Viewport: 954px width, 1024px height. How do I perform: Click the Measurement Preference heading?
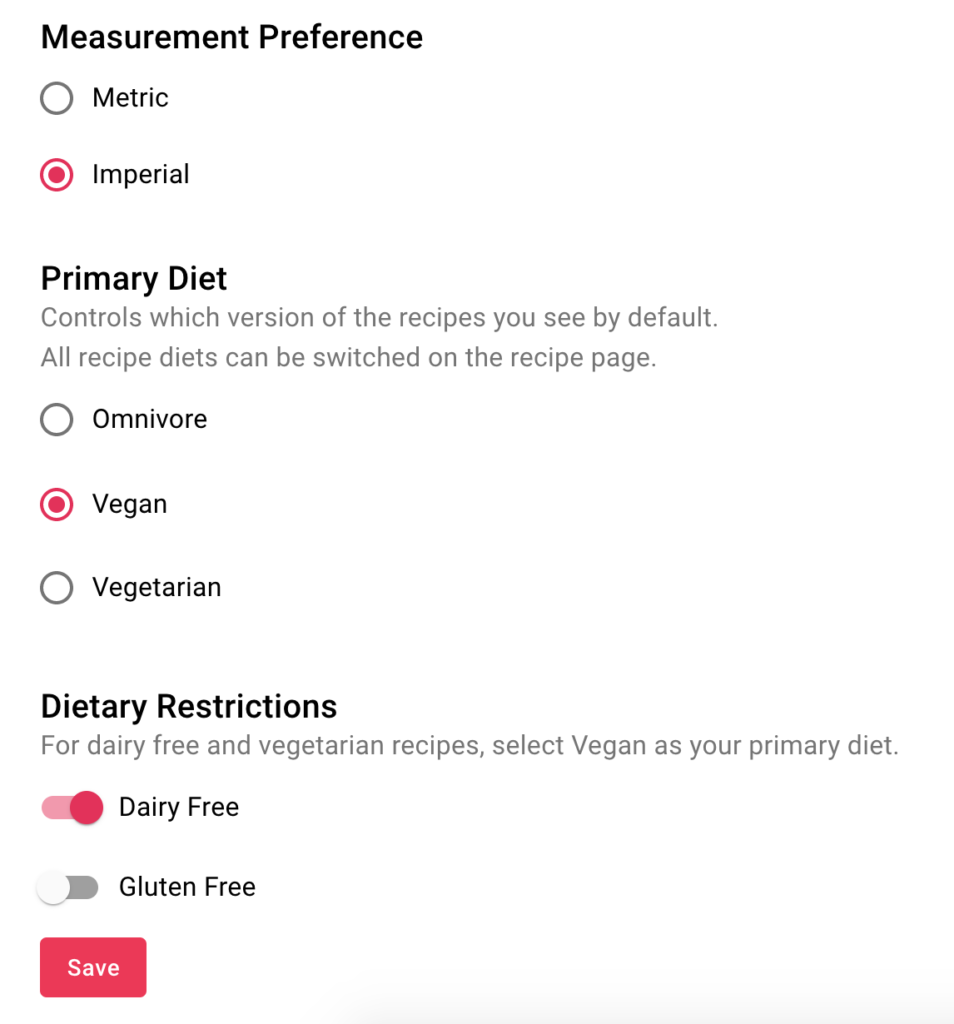(232, 37)
